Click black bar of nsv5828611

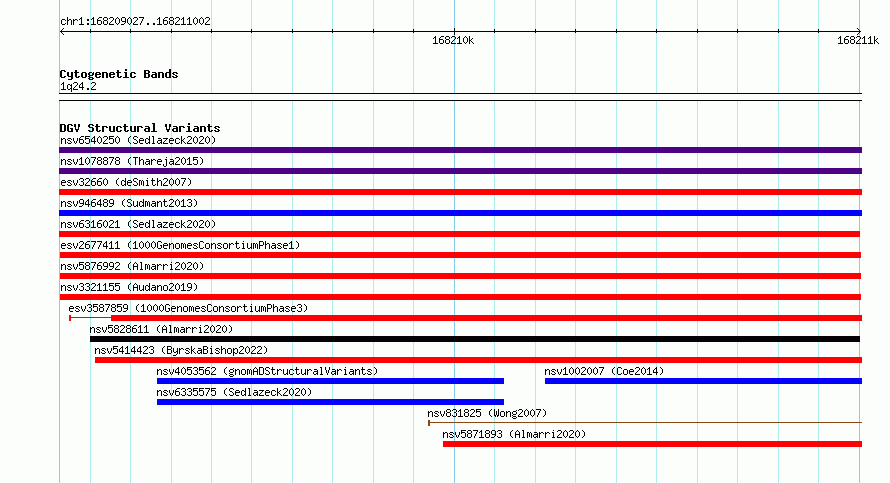(x=475, y=339)
